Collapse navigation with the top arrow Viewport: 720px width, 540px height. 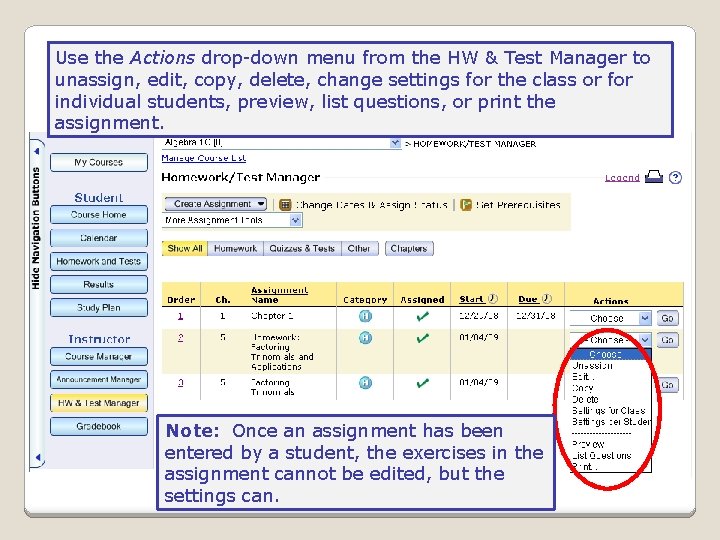click(x=37, y=151)
